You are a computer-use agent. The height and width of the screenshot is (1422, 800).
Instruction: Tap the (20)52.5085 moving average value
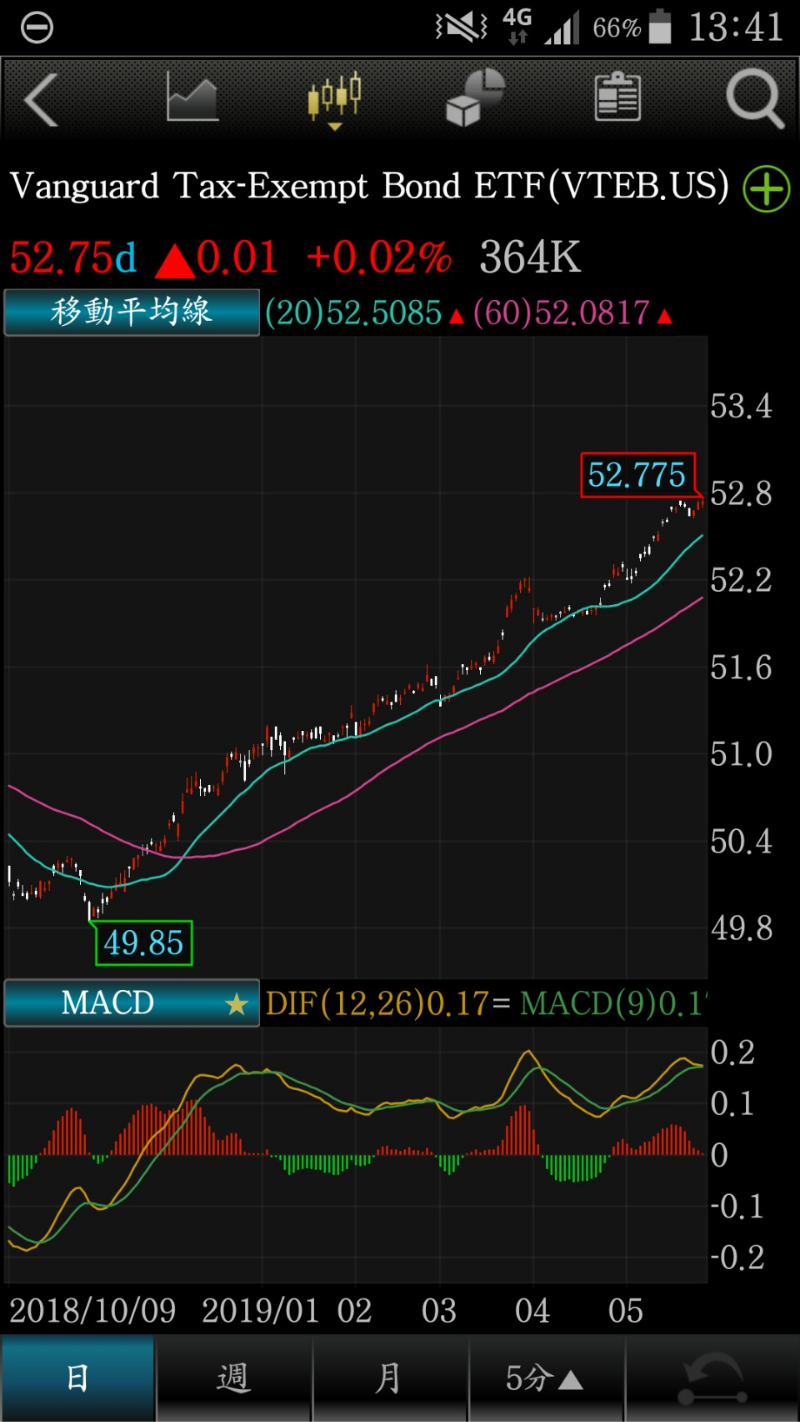click(x=354, y=314)
